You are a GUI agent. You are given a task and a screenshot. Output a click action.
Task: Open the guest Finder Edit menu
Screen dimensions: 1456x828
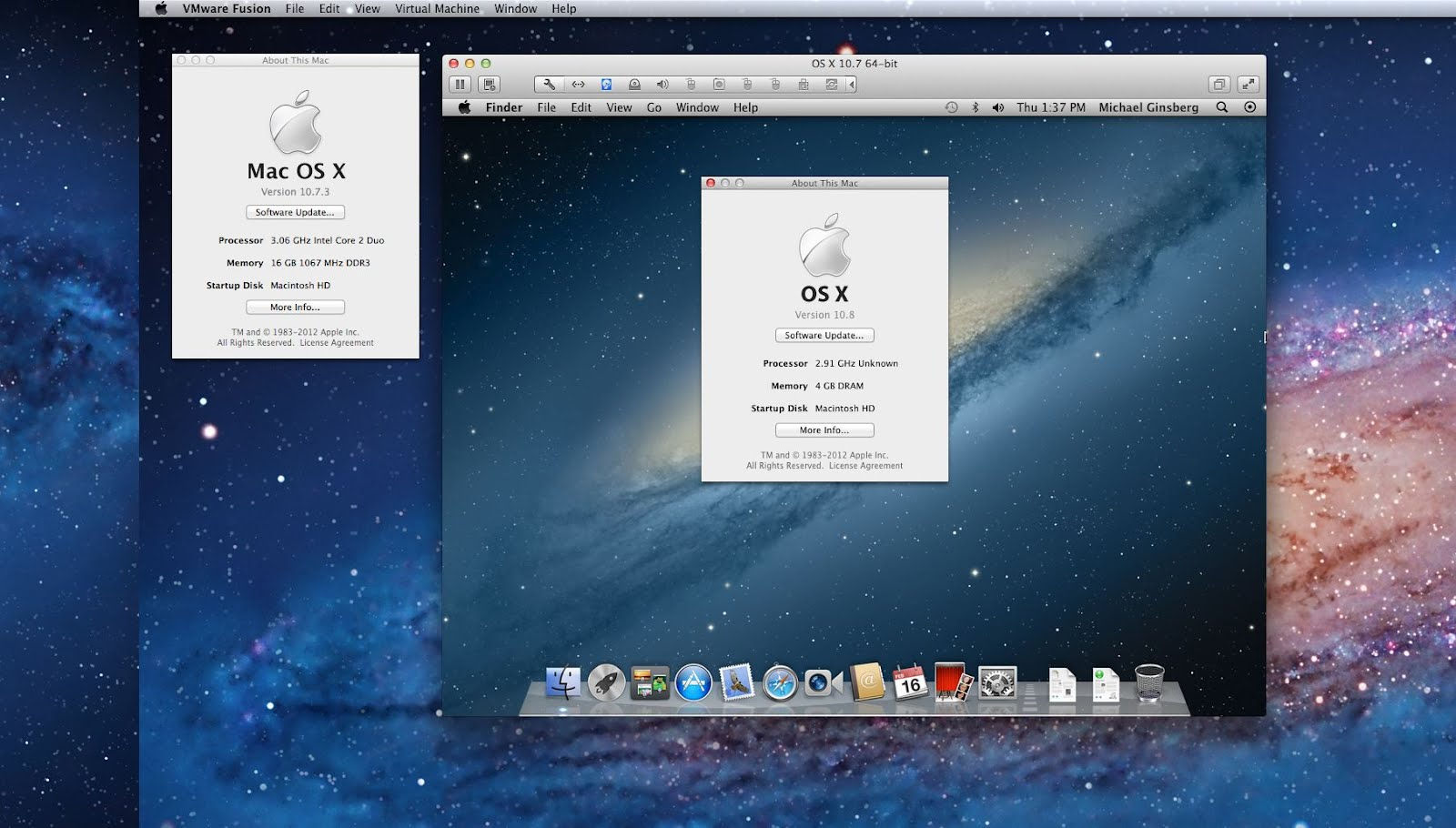(x=581, y=107)
